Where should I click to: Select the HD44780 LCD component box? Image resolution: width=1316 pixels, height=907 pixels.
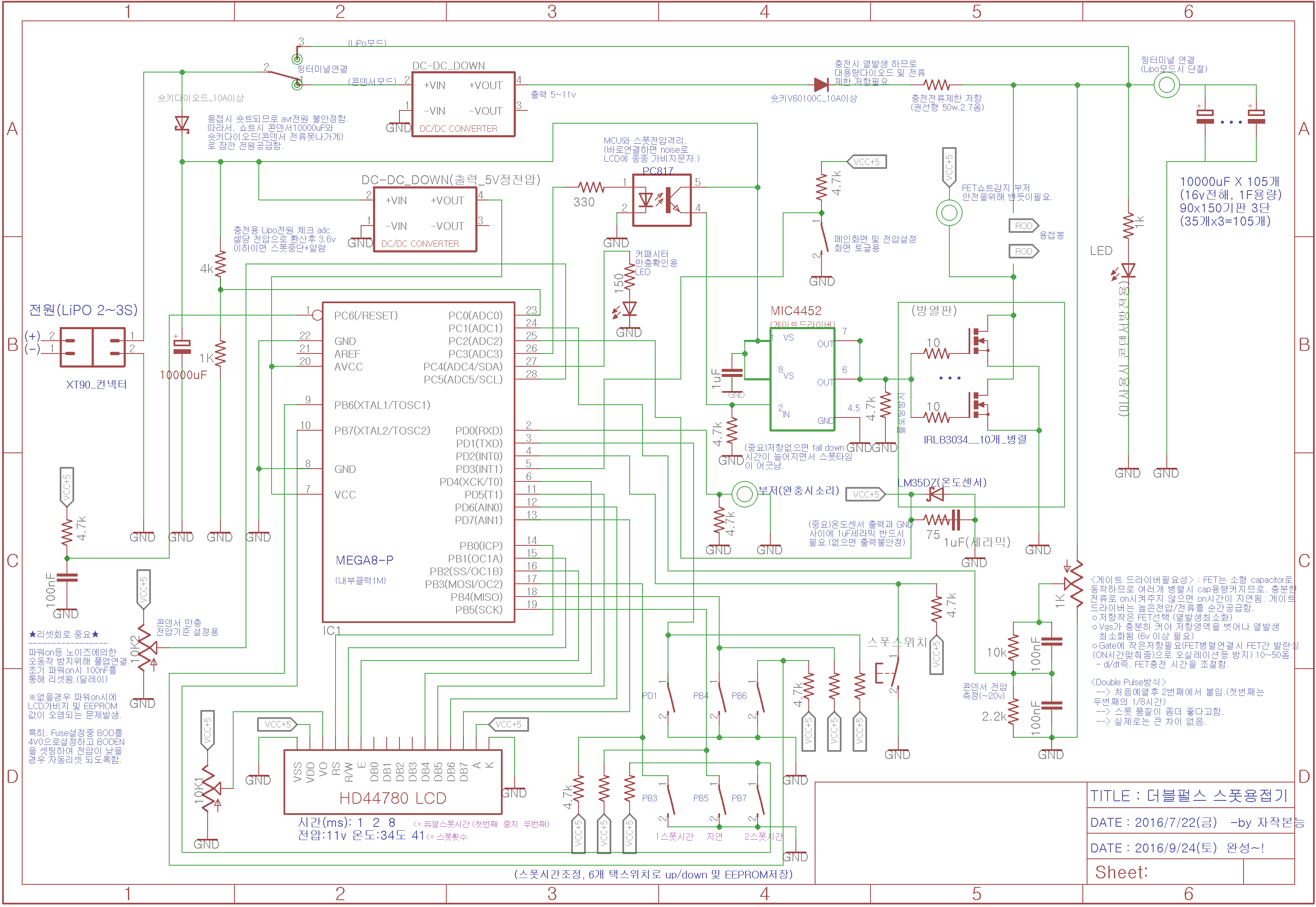pos(393,782)
